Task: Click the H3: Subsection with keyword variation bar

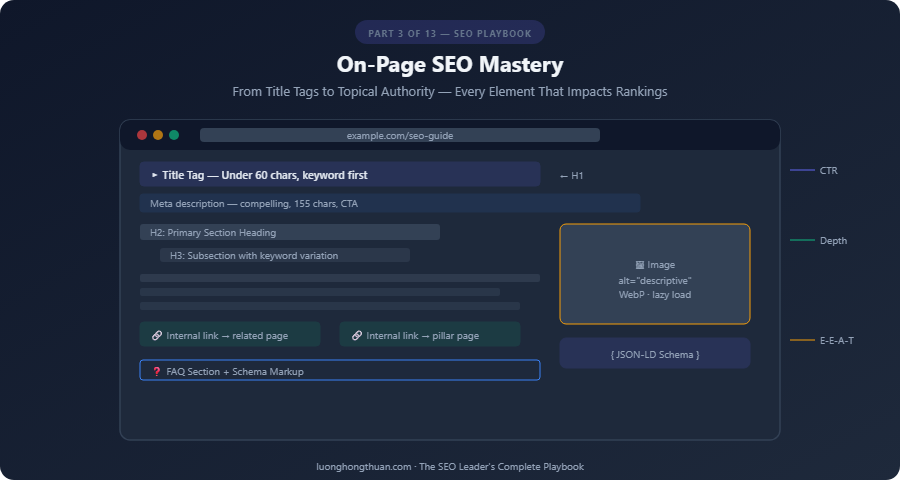Action: coord(285,256)
